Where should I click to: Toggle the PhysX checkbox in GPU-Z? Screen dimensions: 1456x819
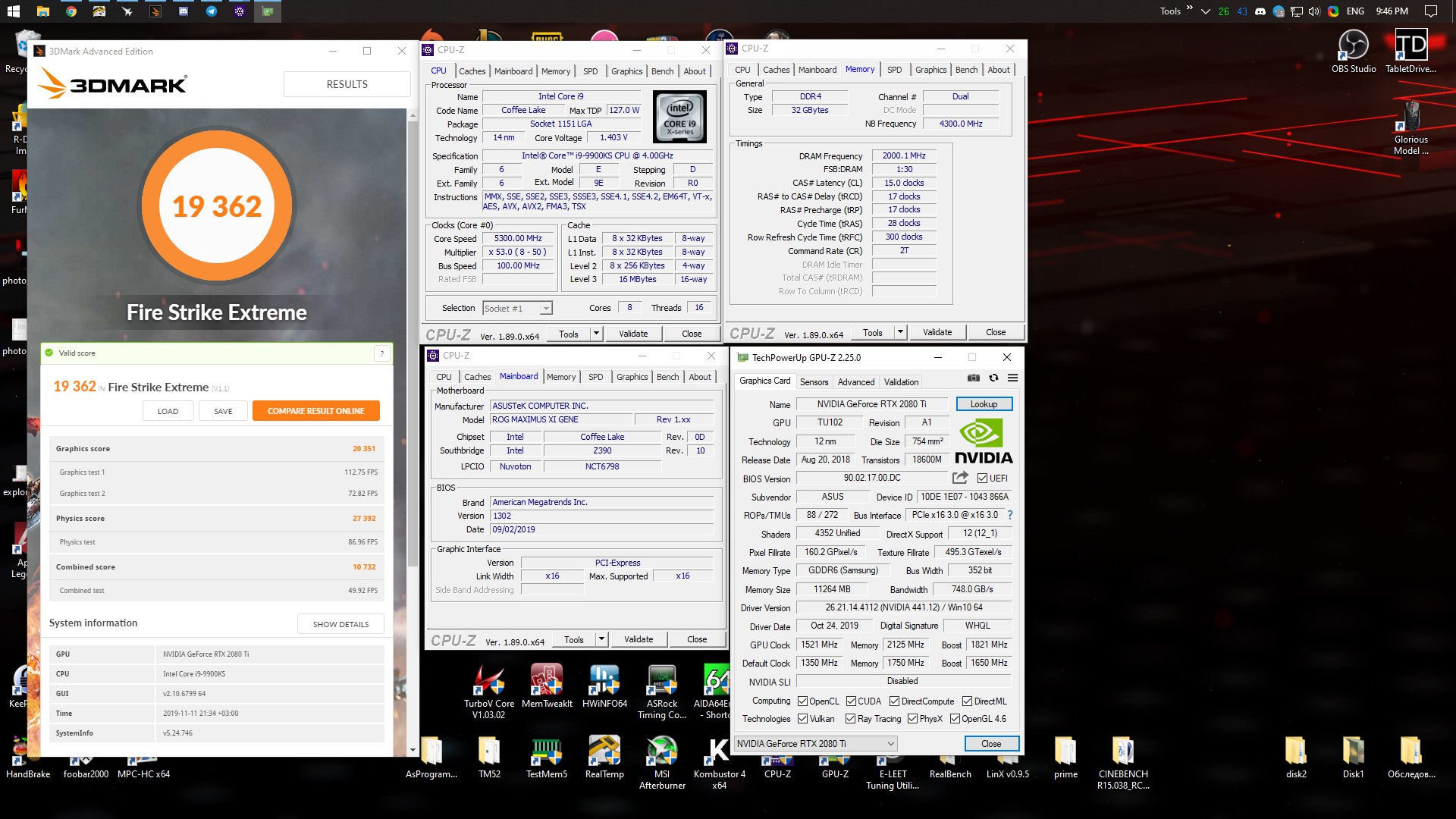912,719
